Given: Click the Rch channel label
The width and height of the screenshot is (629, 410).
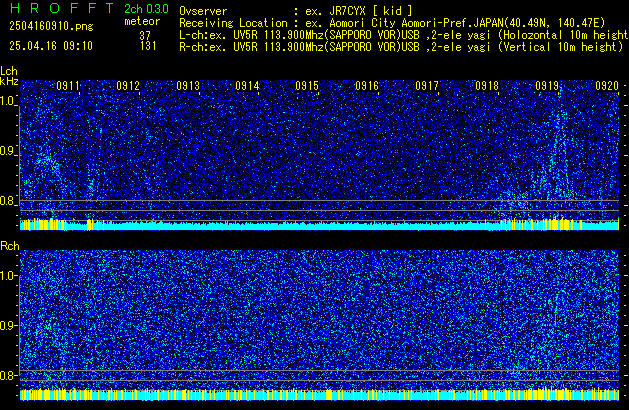Looking at the screenshot, I should tap(10, 246).
